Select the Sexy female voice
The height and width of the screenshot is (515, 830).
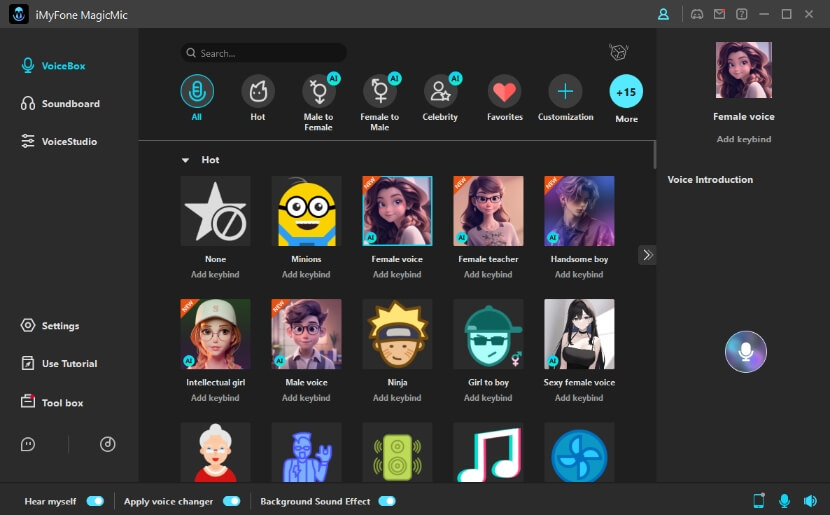580,334
